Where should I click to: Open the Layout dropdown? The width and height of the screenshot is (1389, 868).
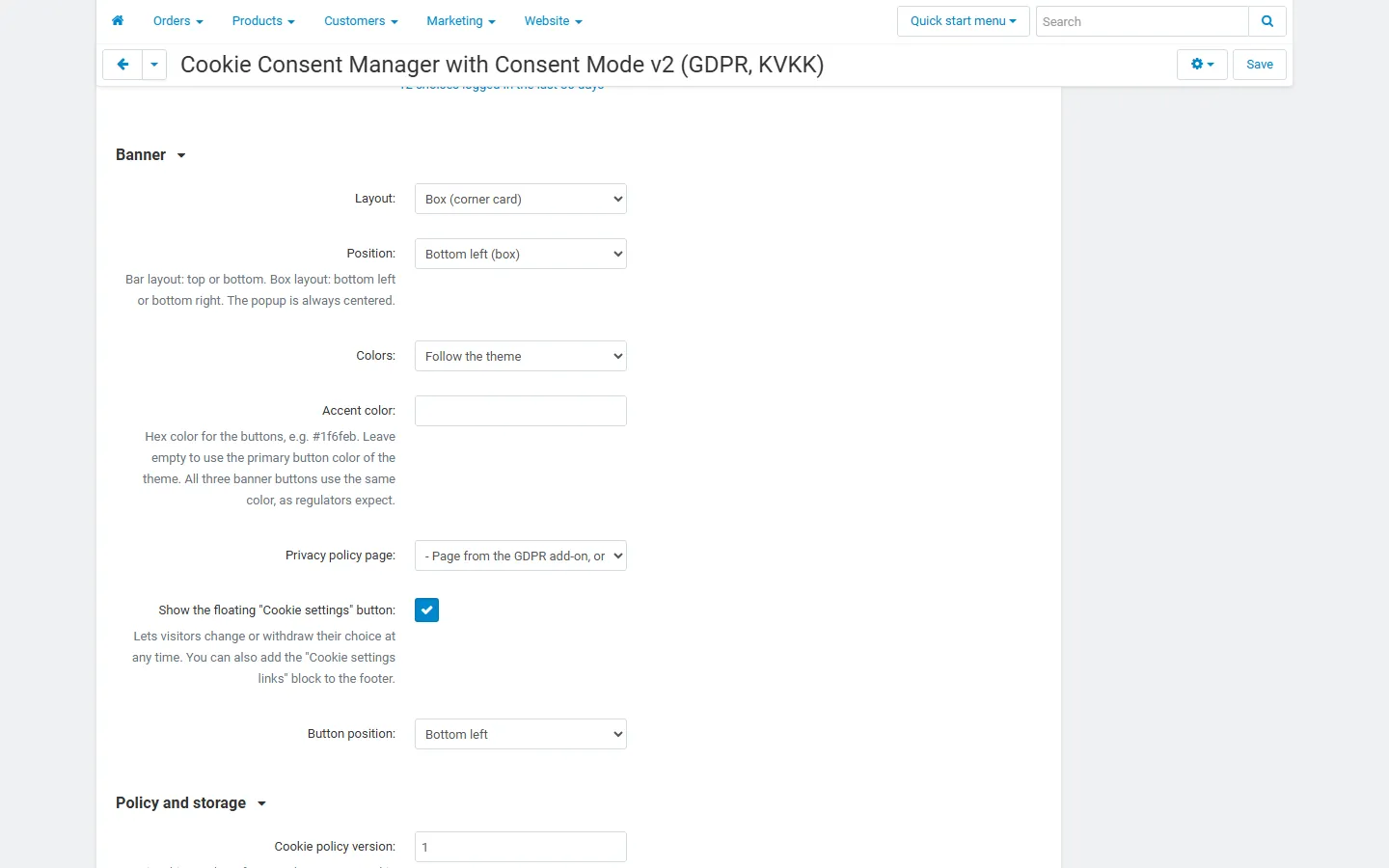[x=521, y=199]
